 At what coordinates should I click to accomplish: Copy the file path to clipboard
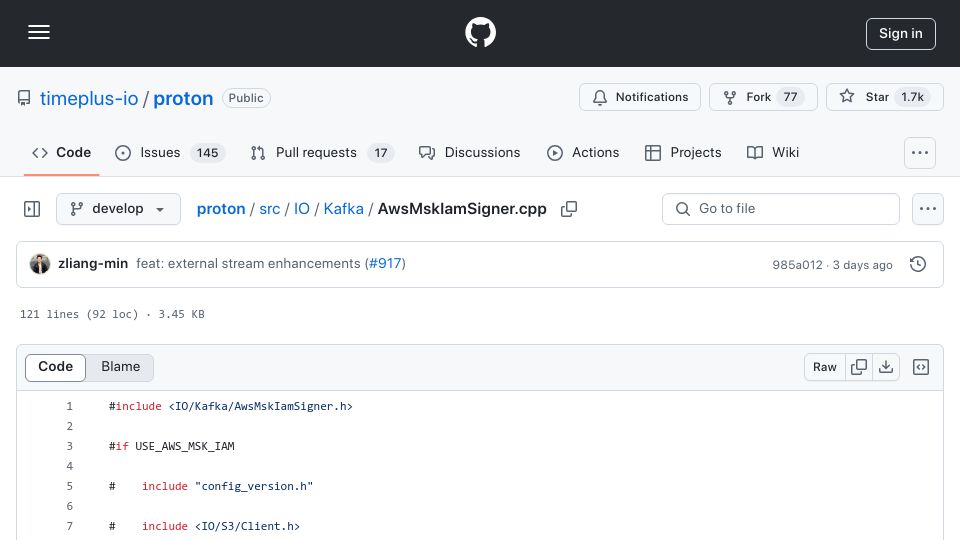[569, 209]
